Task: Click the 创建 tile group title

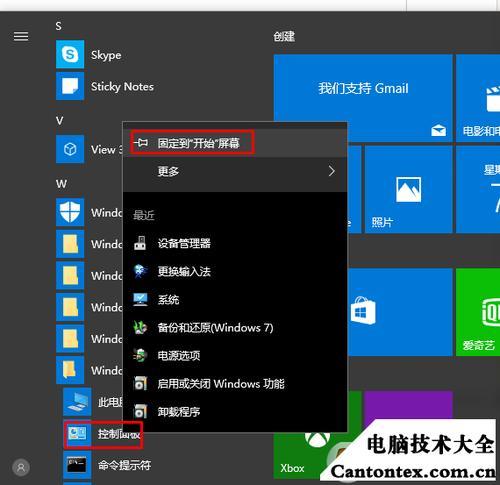Action: point(284,36)
